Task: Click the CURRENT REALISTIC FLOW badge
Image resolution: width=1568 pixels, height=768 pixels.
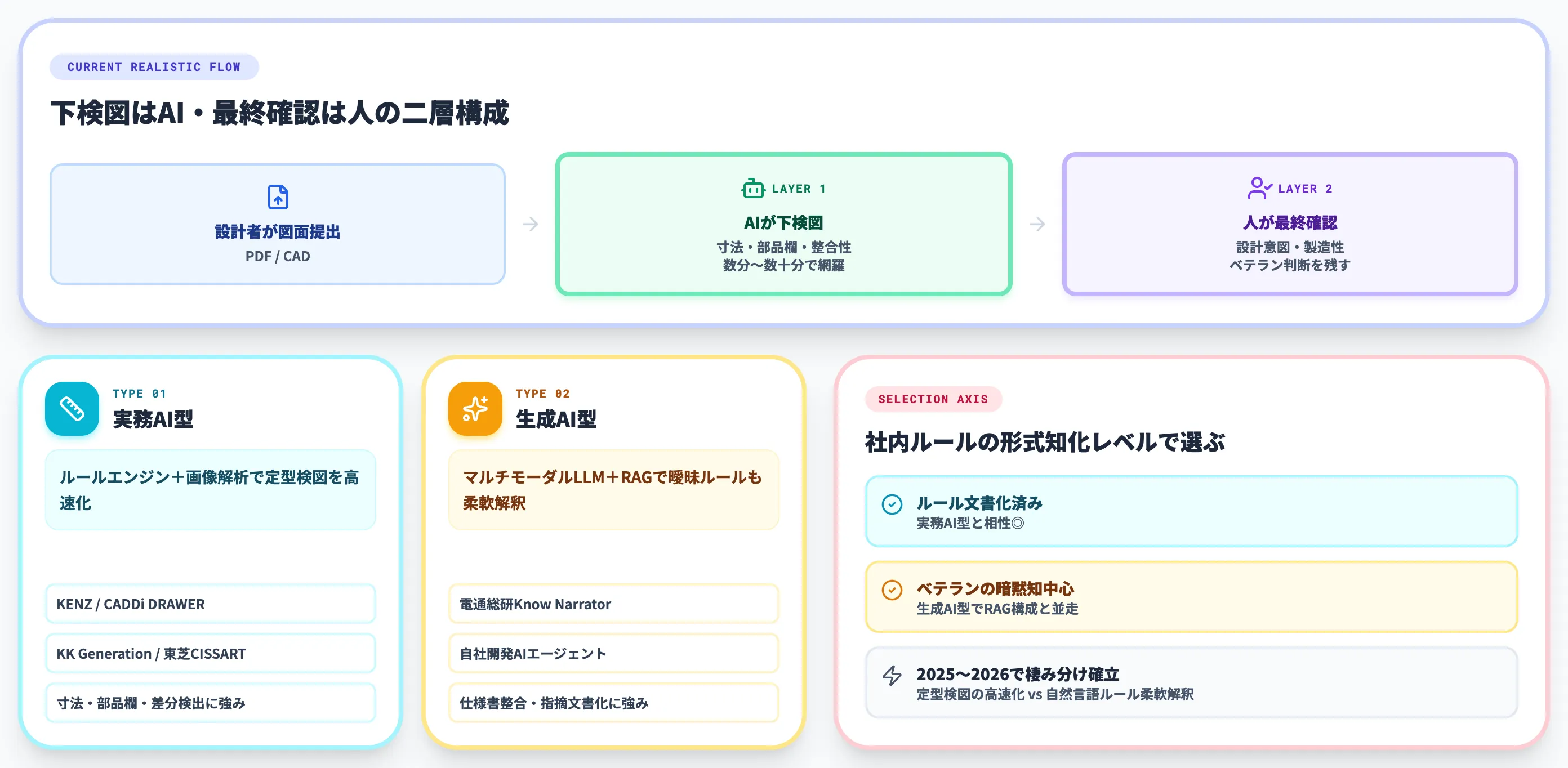Action: (x=154, y=67)
